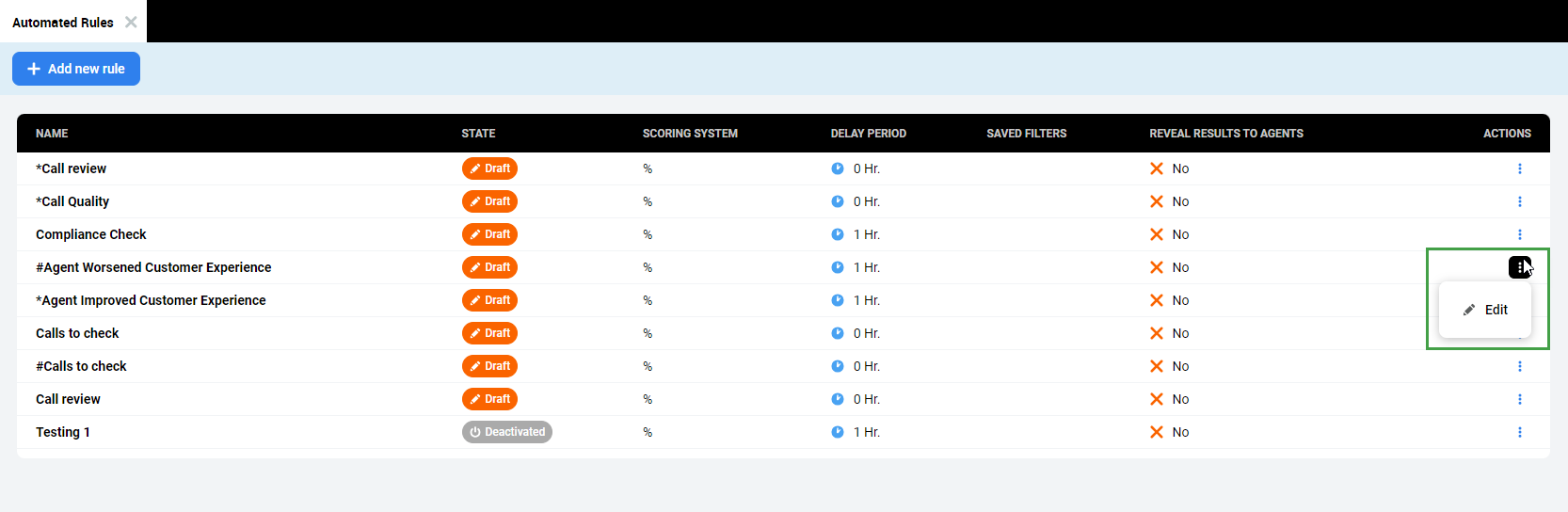Open actions menu for #Calls to check rule
Viewport: 1568px width, 512px height.
pos(1519,366)
